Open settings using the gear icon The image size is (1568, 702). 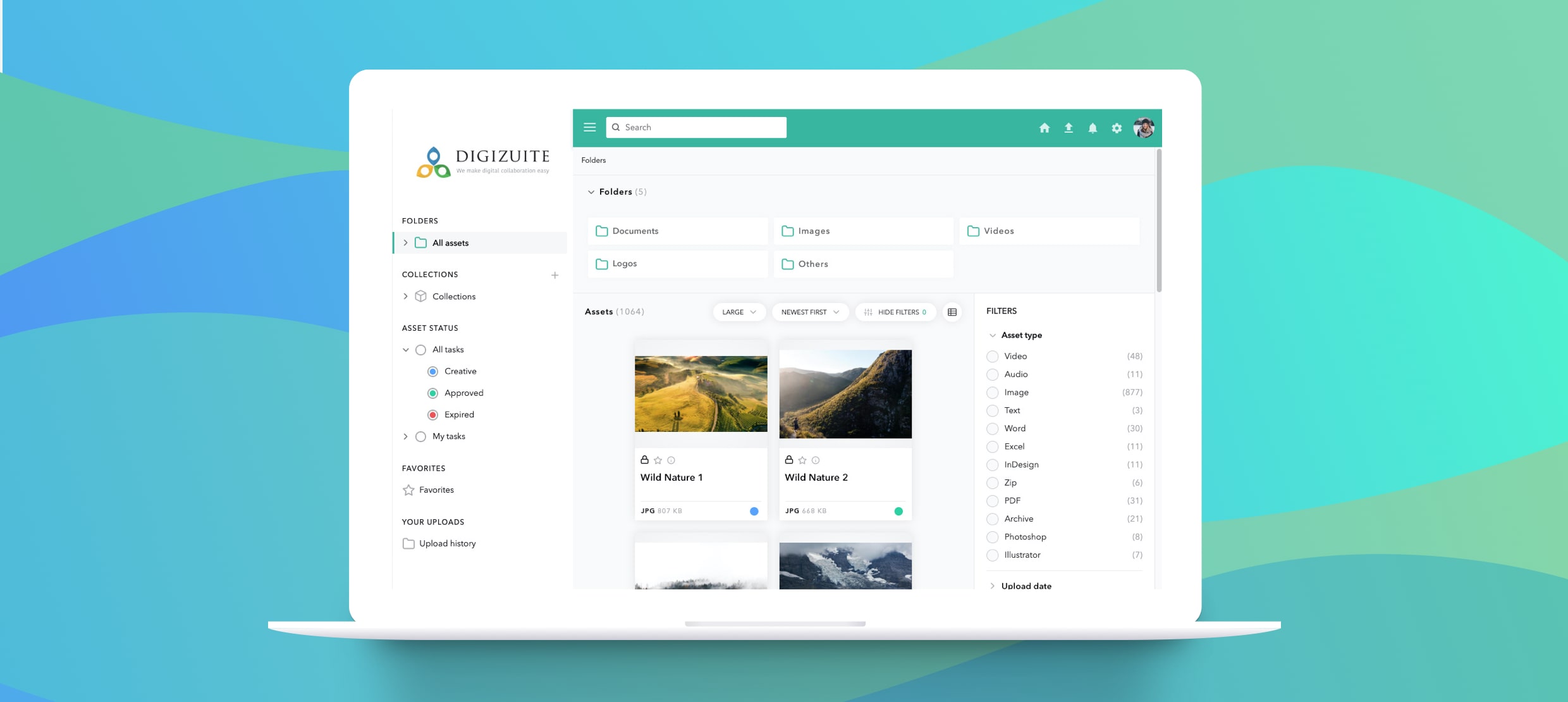pos(1117,128)
